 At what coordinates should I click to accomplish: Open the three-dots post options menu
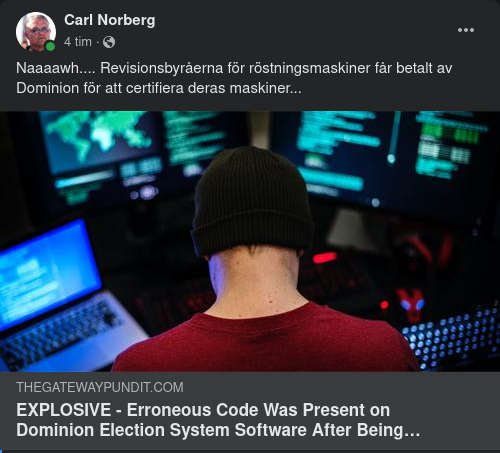click(x=466, y=30)
